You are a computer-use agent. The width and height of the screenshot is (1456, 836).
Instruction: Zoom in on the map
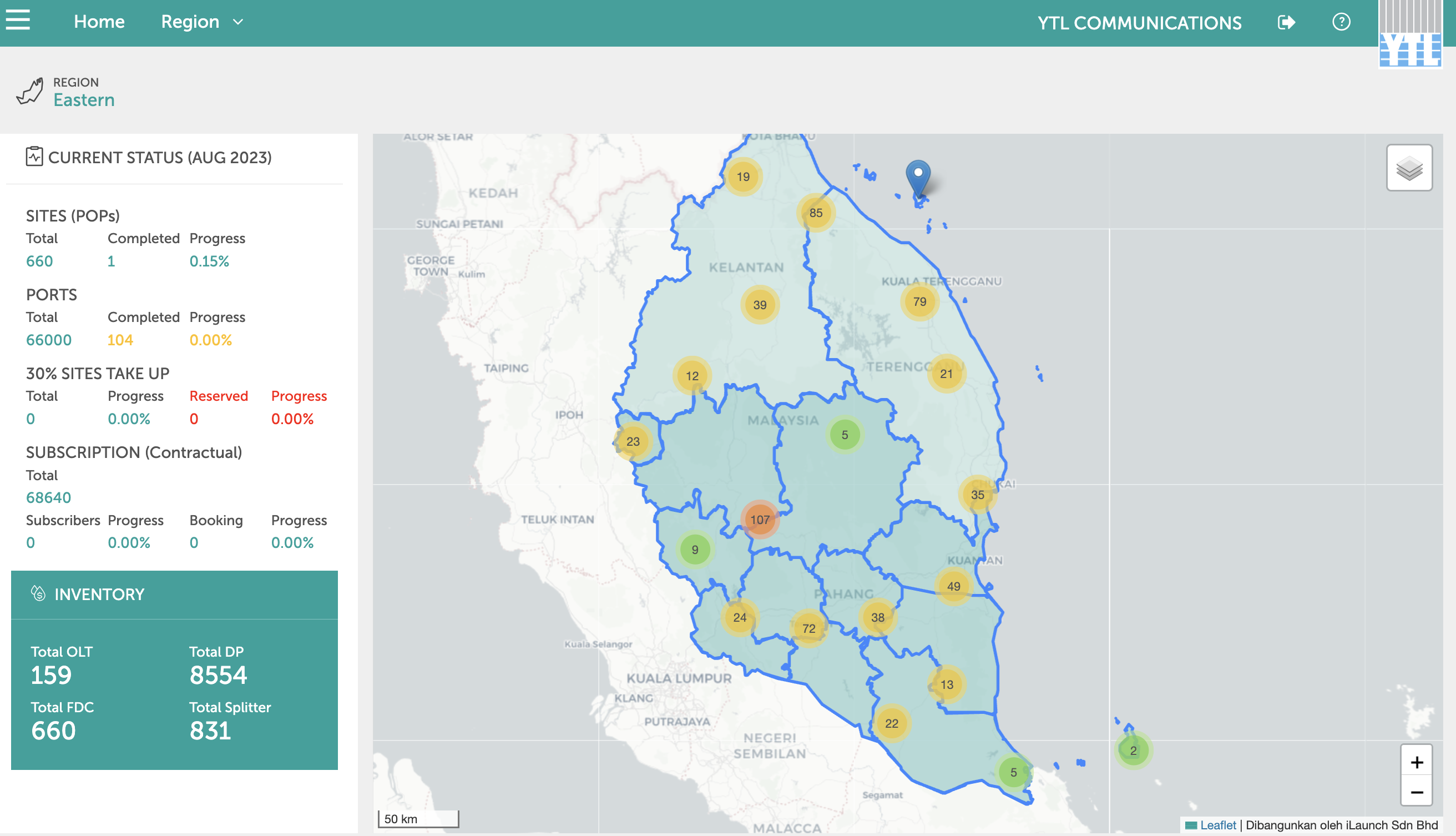[x=1416, y=762]
